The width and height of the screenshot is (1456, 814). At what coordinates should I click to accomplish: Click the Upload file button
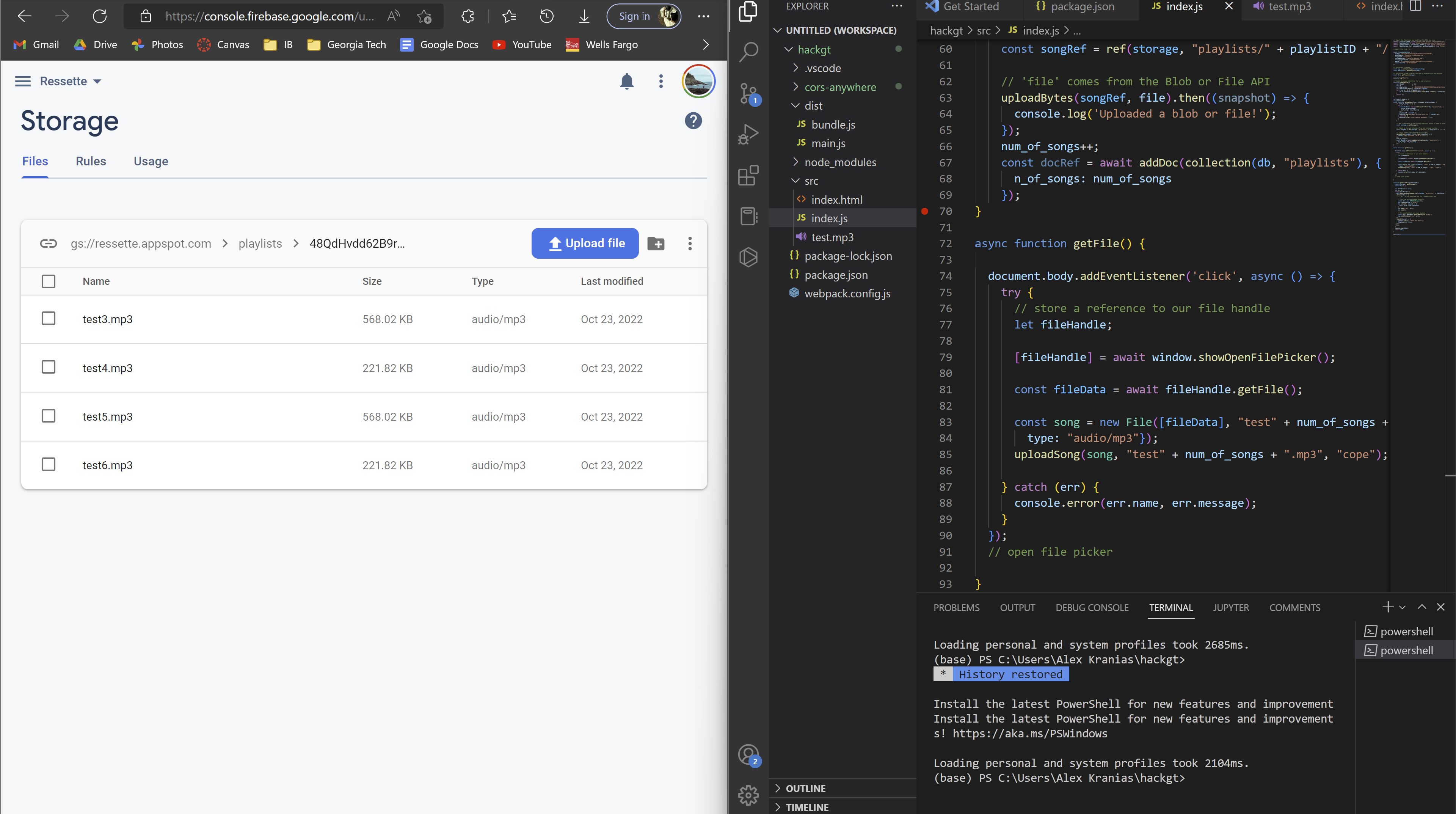pos(585,244)
